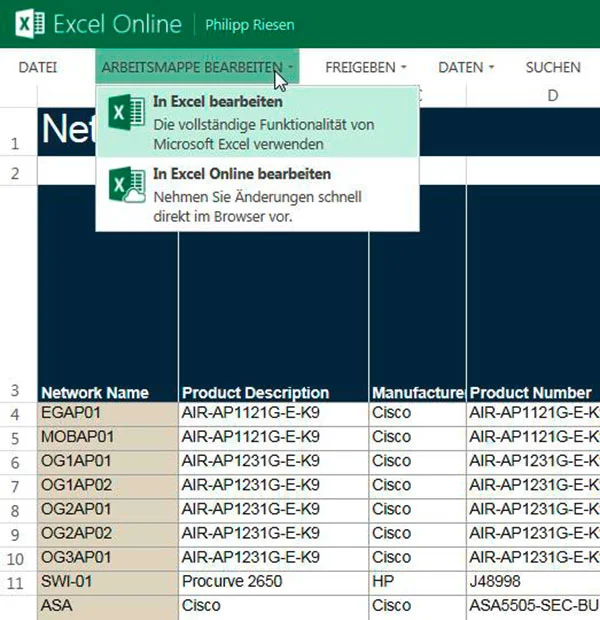Screen dimensions: 600x620
Task: Select cell 'OG2AP02'
Action: 108,535
